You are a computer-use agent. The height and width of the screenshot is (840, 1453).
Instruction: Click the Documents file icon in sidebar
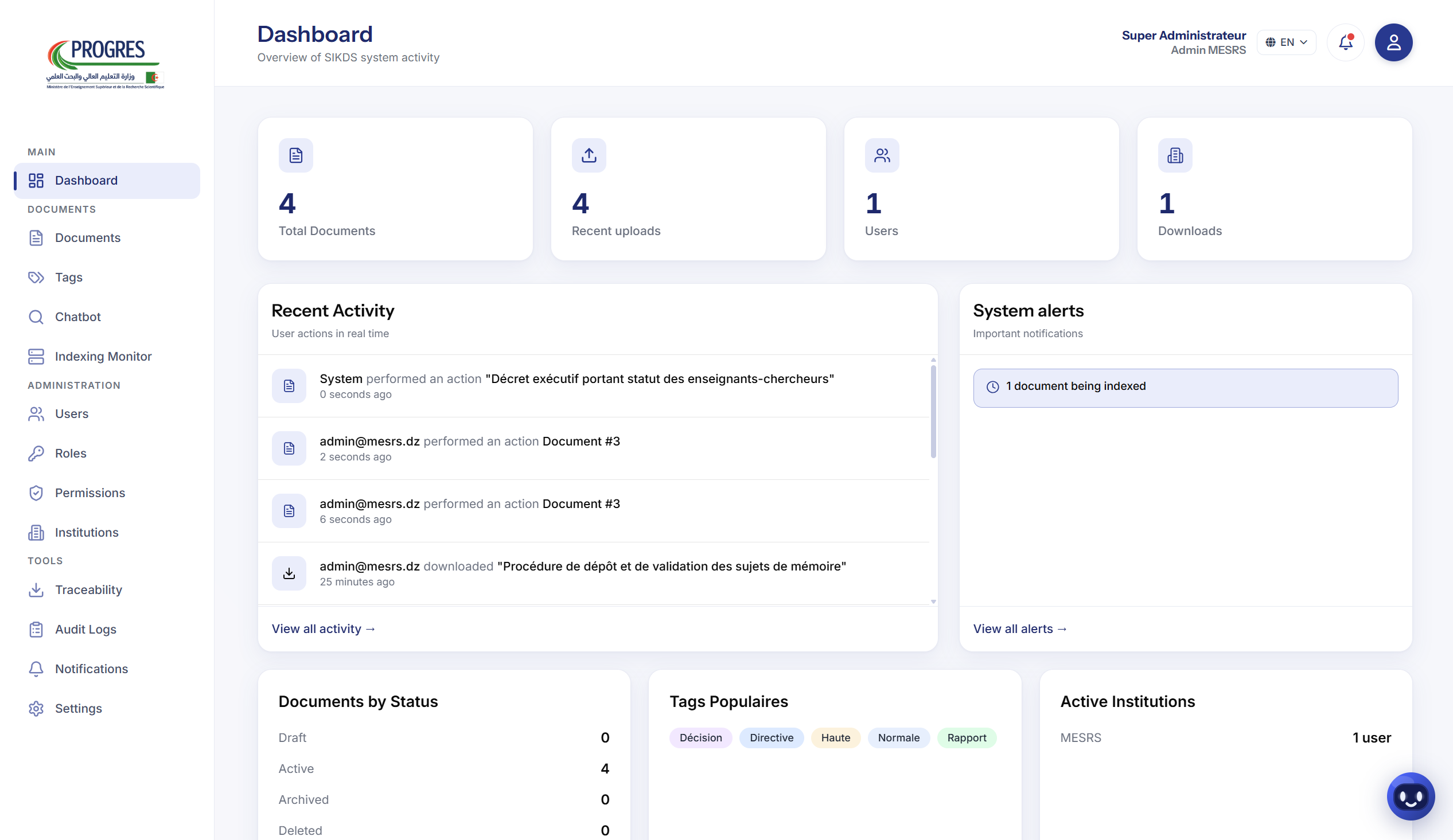point(36,238)
